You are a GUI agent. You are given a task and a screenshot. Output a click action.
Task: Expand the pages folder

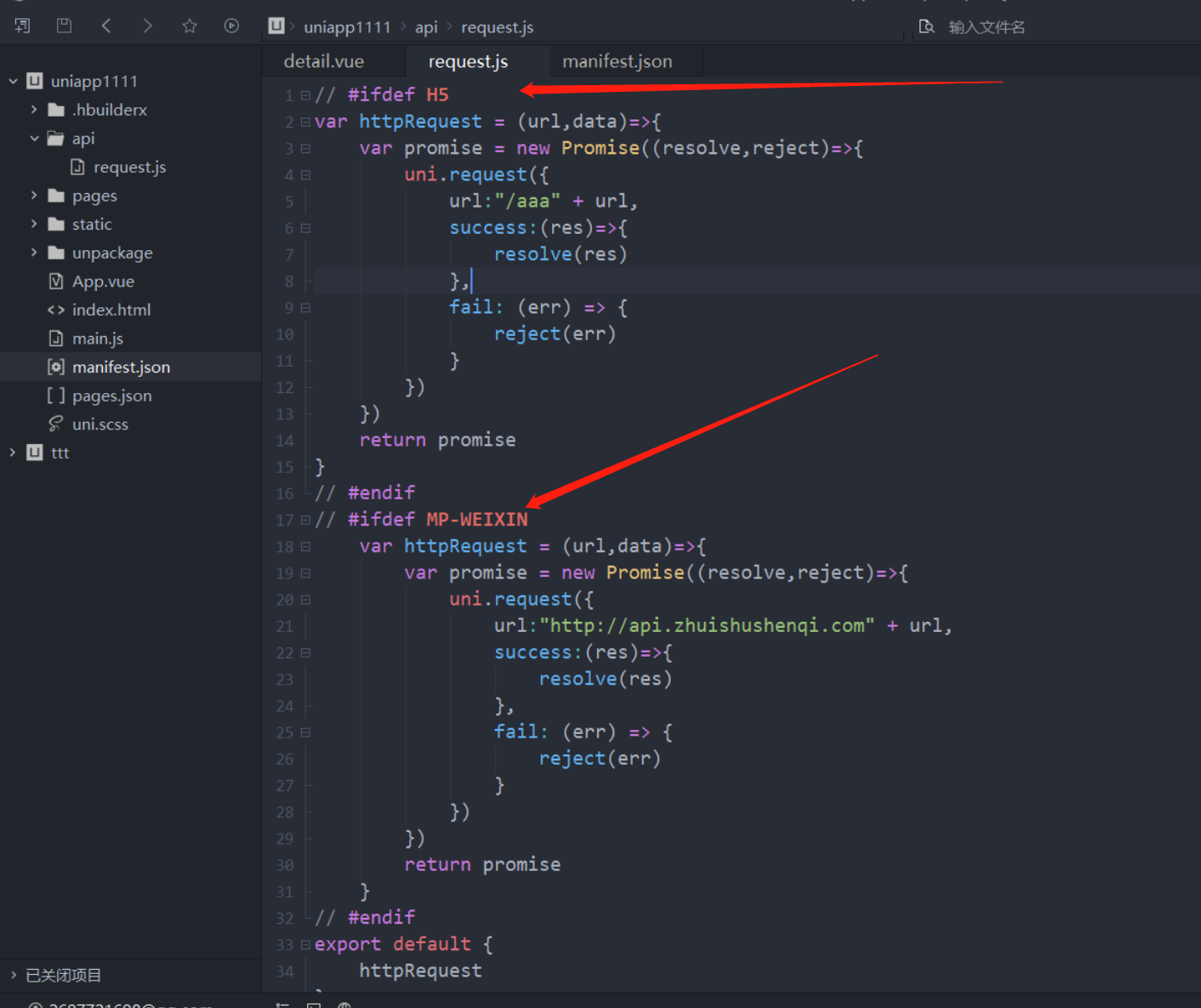click(32, 195)
